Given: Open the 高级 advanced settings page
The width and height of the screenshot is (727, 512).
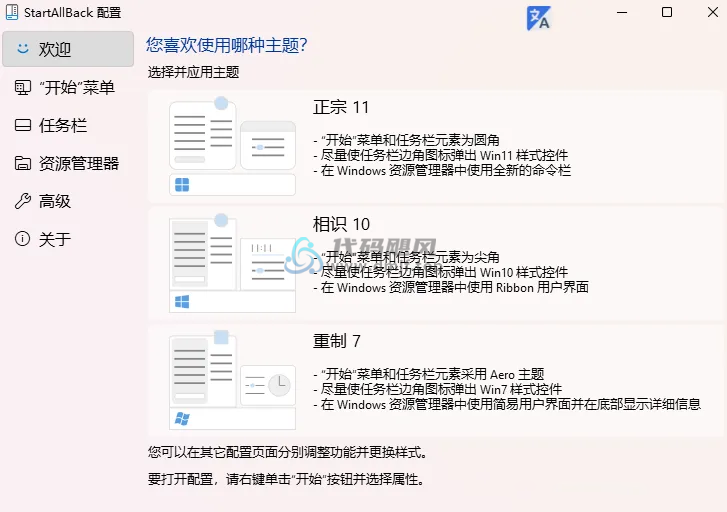Looking at the screenshot, I should tap(68, 201).
